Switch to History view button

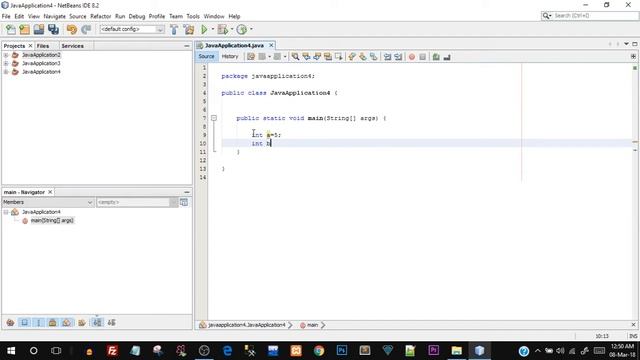[x=230, y=56]
